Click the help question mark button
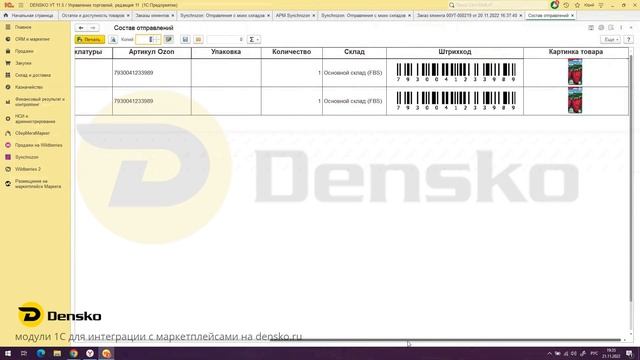This screenshot has height=360, width=640. (629, 40)
